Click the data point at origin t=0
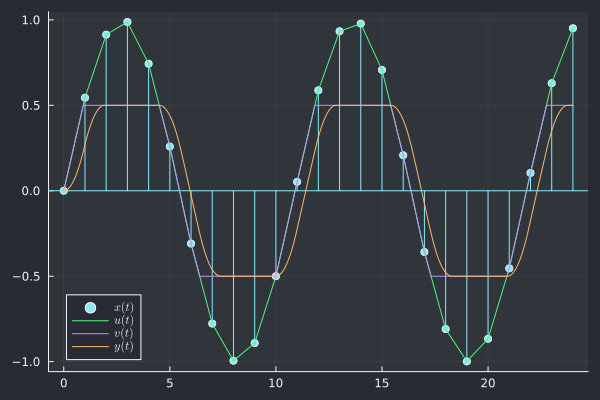600x400 pixels. pos(64,190)
